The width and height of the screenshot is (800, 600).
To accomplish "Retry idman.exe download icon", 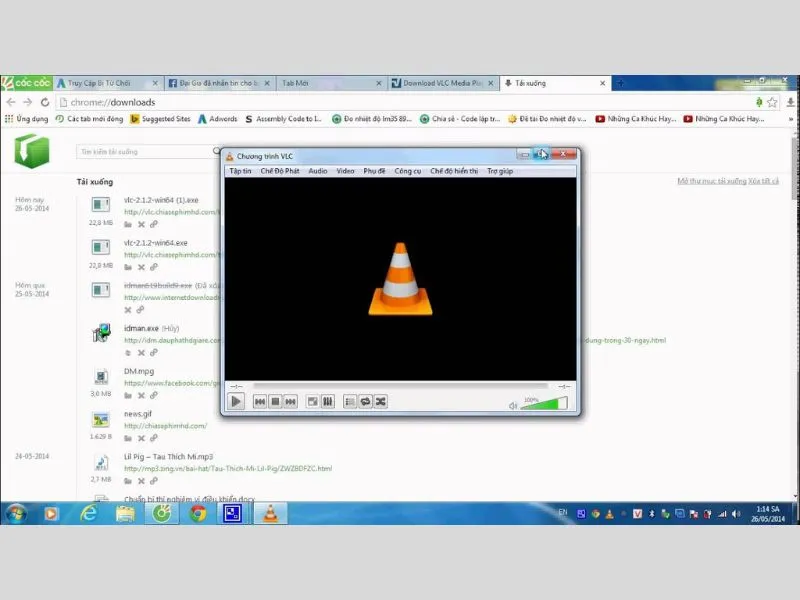I will click(128, 353).
